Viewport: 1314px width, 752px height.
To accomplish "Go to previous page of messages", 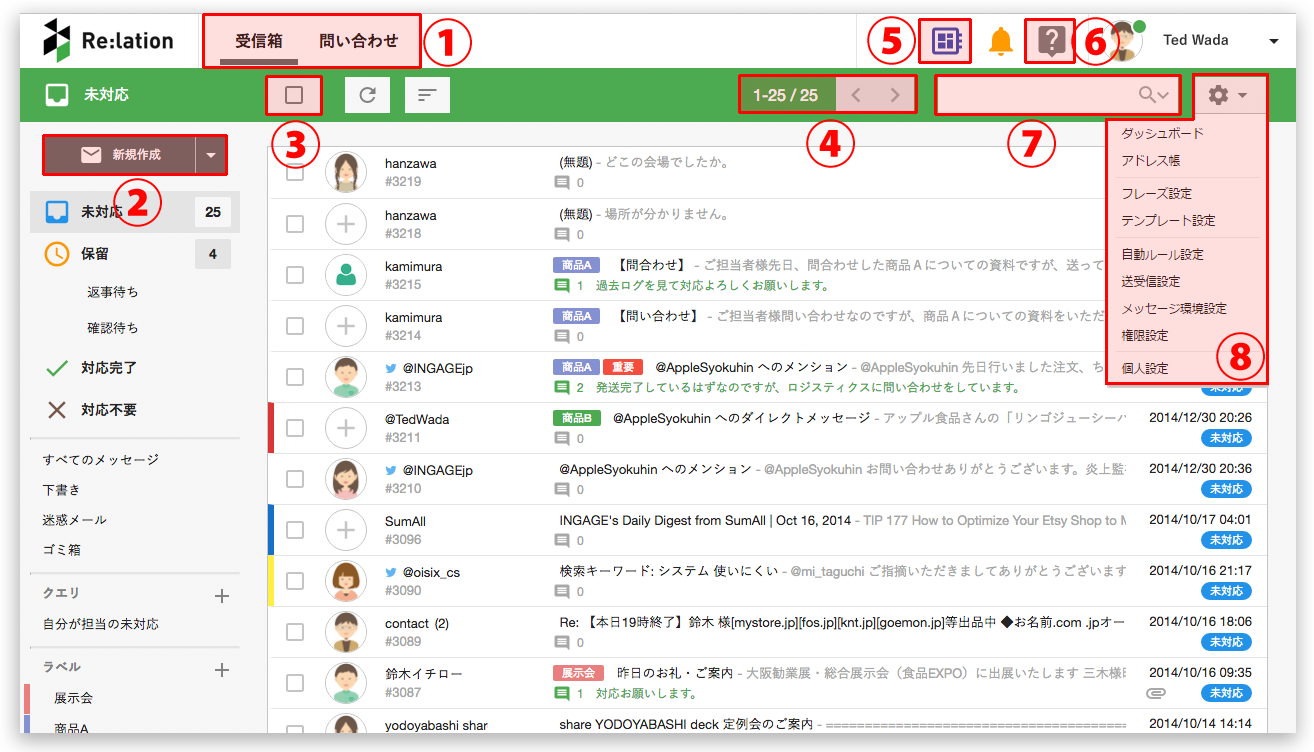I will pos(856,96).
